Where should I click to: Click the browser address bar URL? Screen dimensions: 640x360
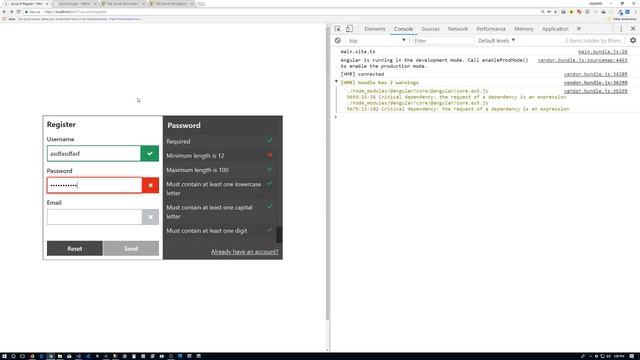point(76,12)
